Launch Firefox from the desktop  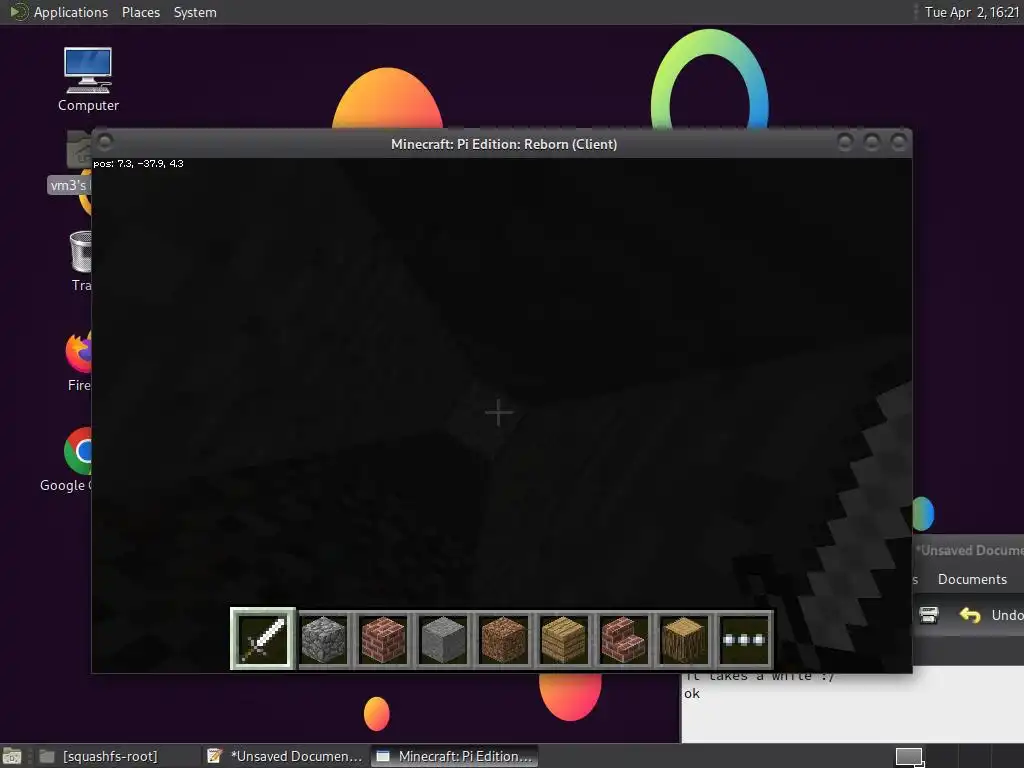point(79,360)
